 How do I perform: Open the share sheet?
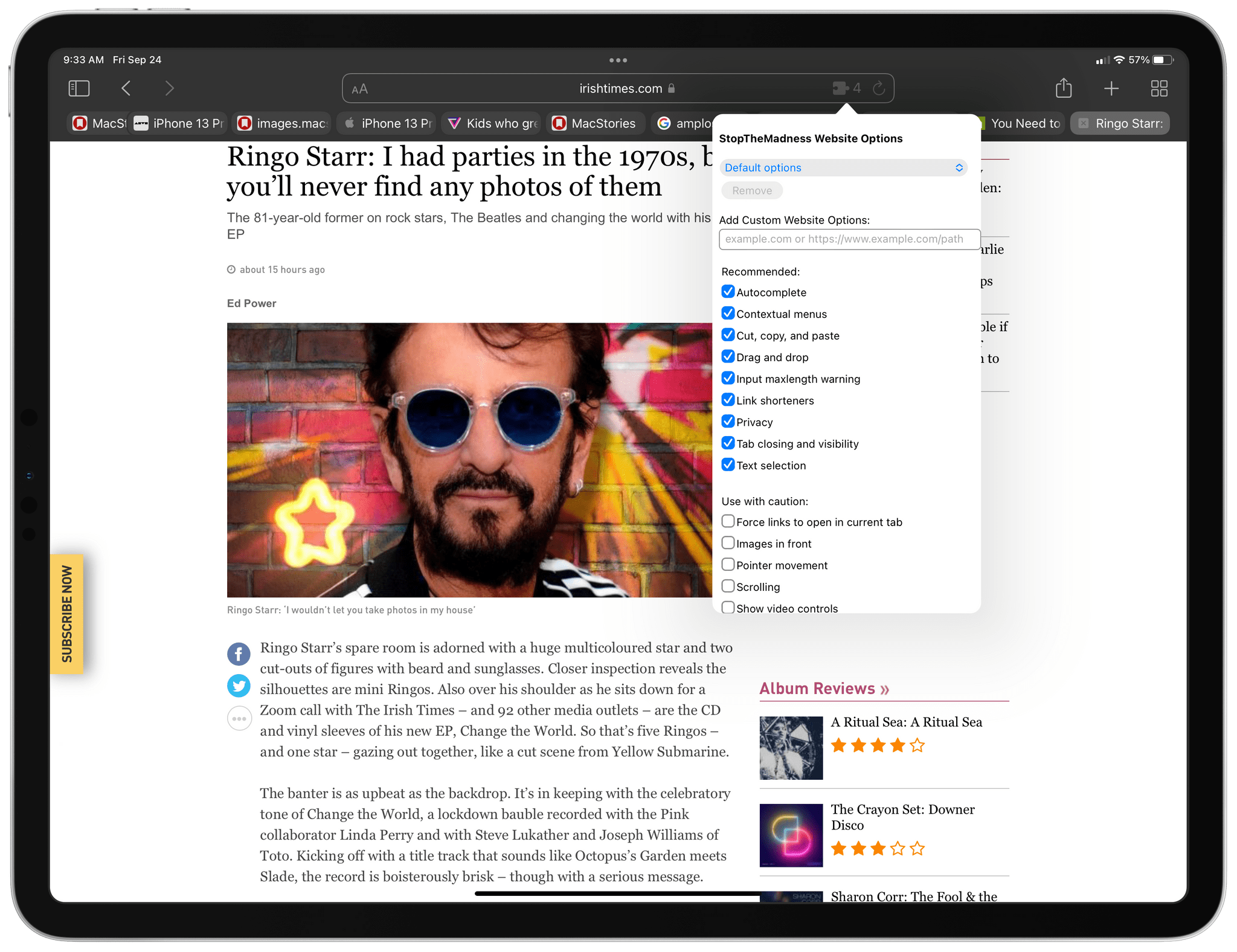[1063, 88]
